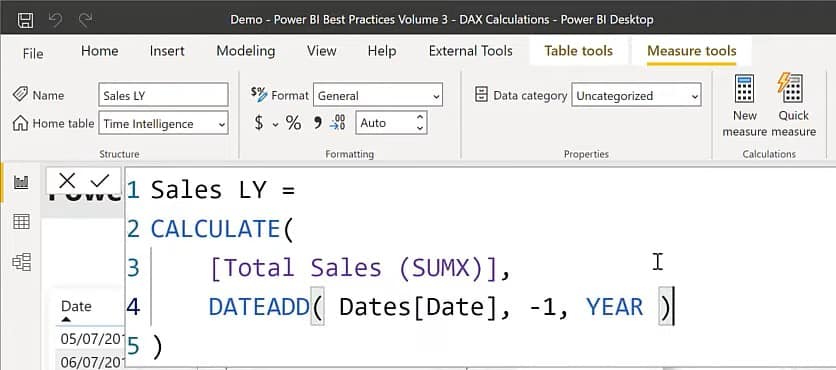The width and height of the screenshot is (836, 370).
Task: Switch to Data view icon
Action: (21, 221)
